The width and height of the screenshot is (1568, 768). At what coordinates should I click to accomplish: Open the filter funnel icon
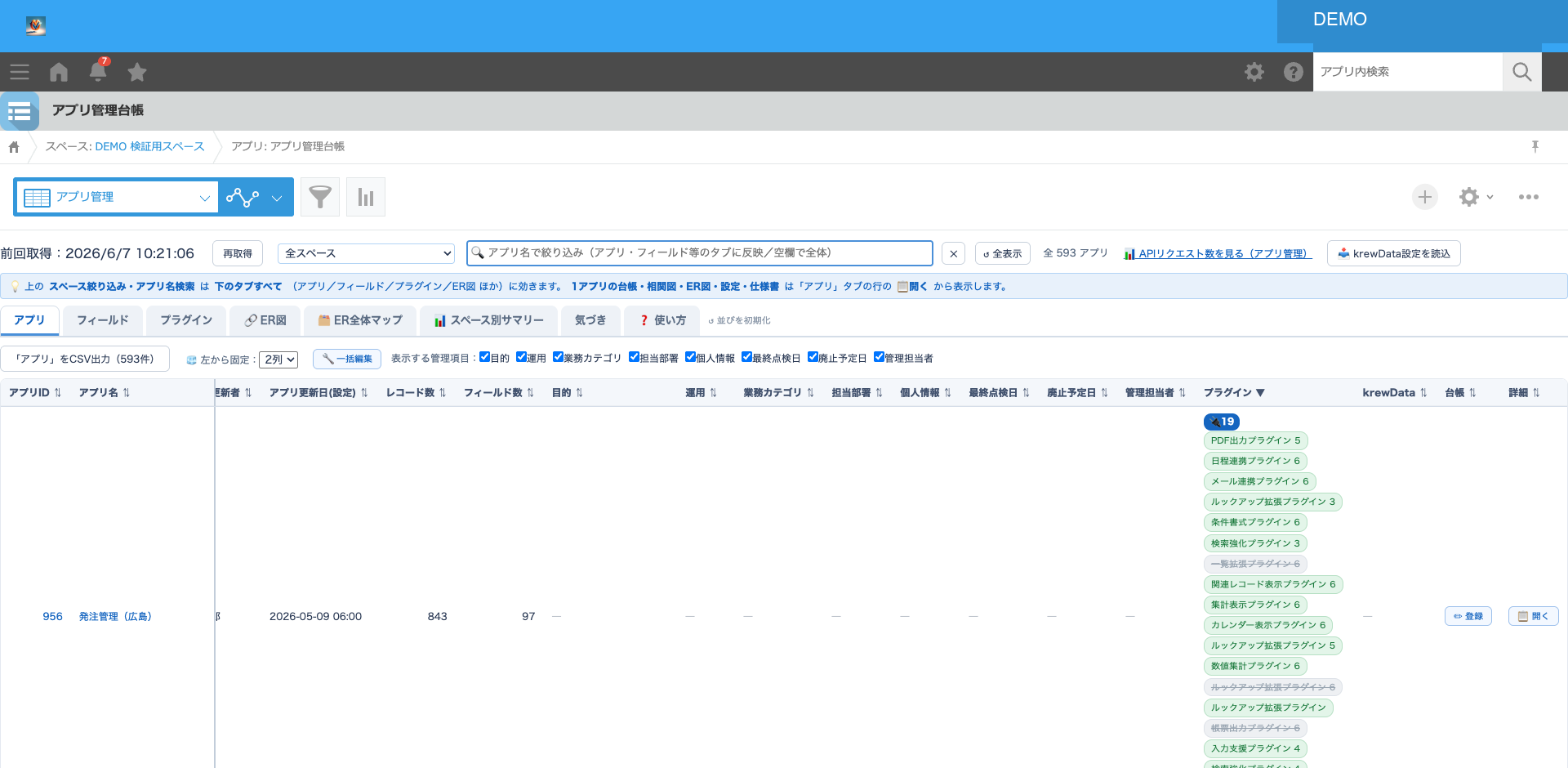(320, 197)
